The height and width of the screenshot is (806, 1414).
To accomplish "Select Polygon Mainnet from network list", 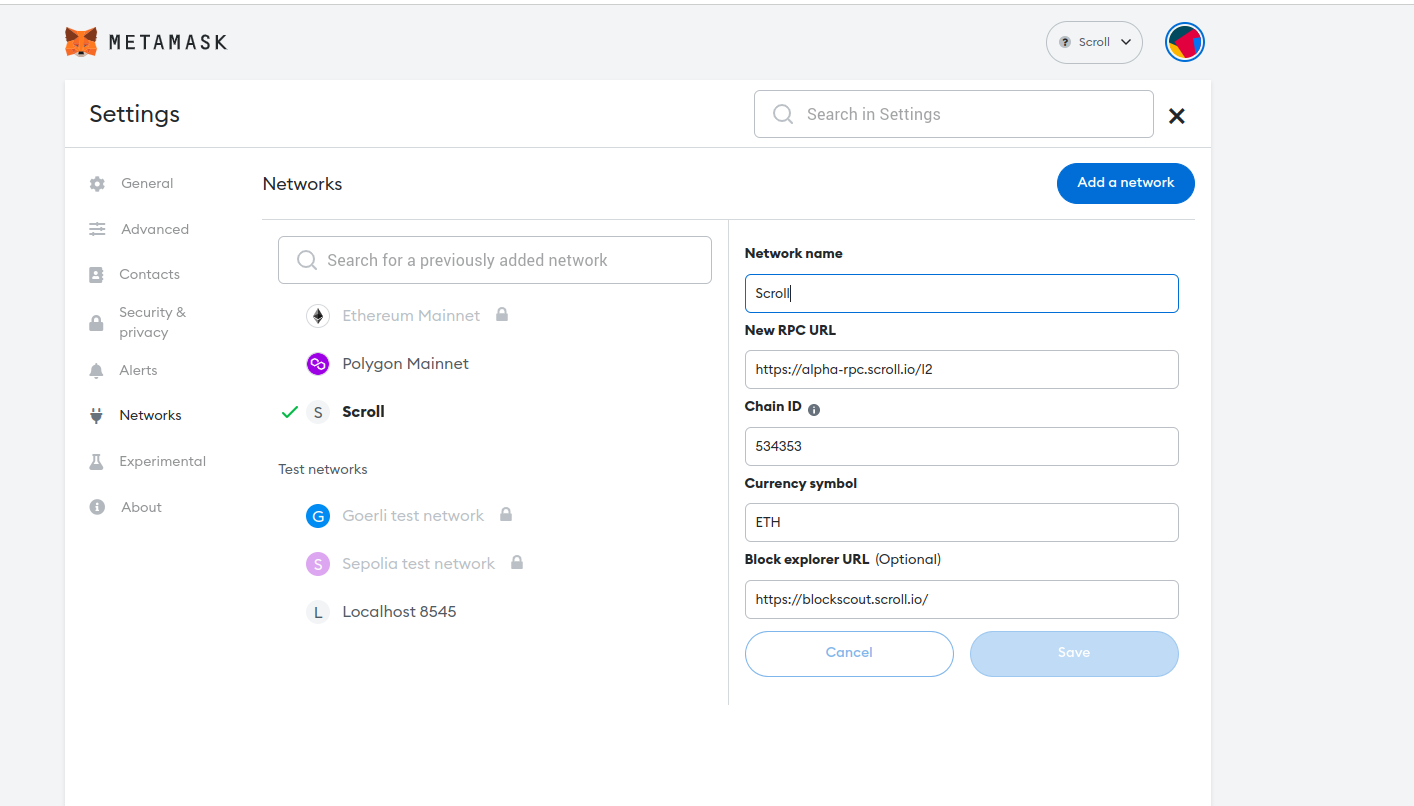I will click(405, 363).
